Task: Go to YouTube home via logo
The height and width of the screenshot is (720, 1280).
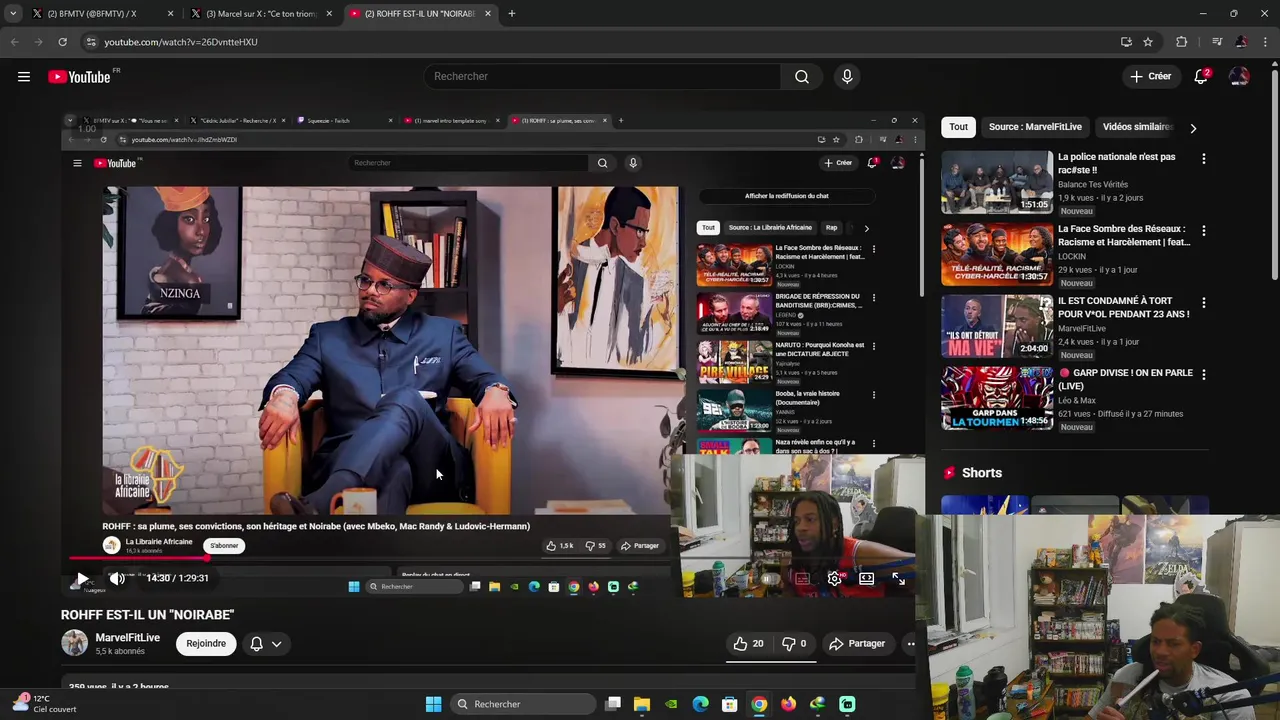Action: [x=79, y=77]
